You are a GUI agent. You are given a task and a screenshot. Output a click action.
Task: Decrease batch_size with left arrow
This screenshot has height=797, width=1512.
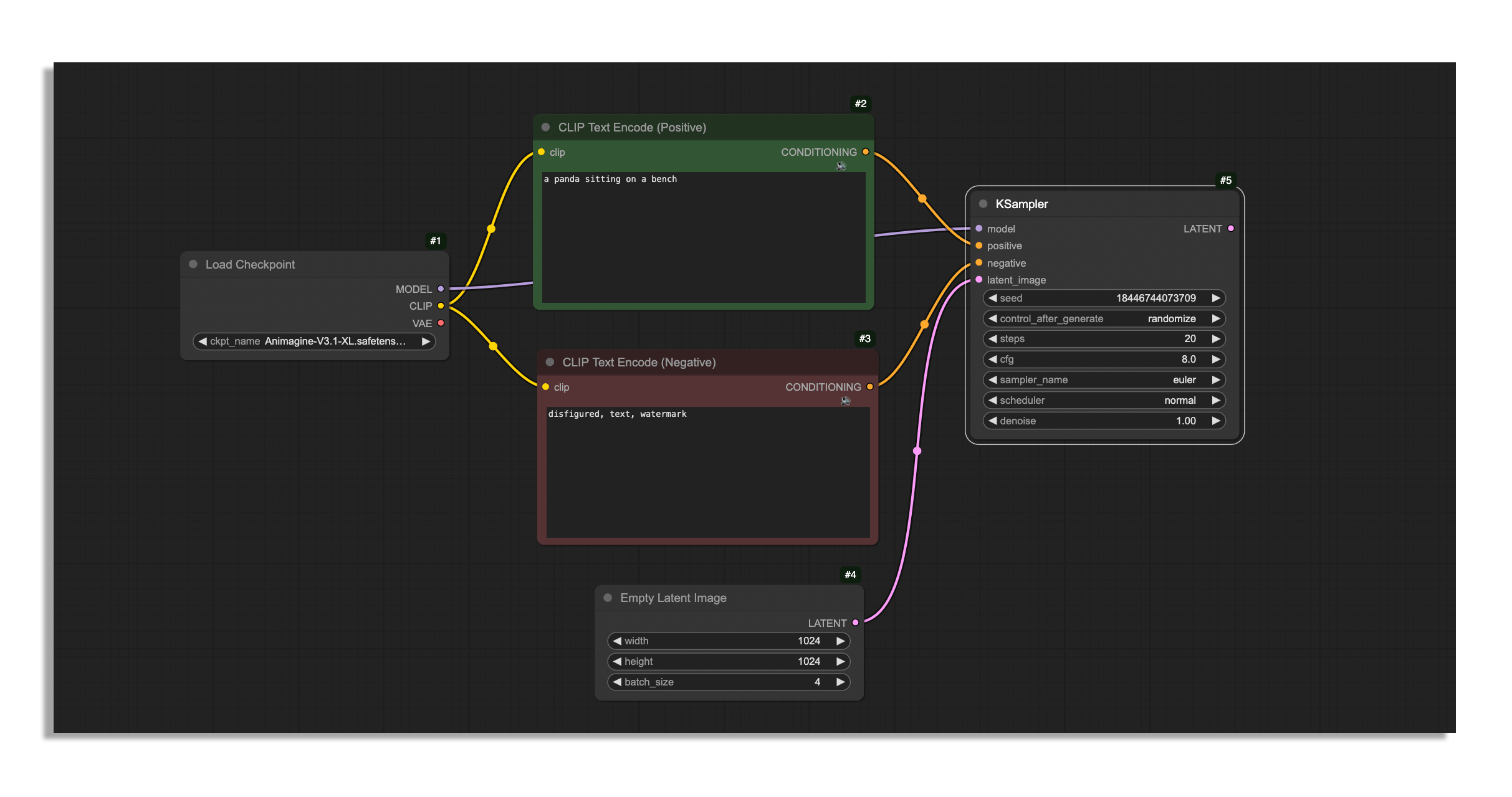(x=617, y=682)
